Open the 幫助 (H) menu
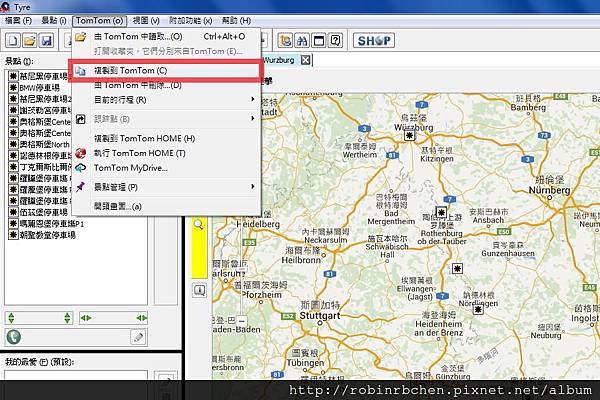Image resolution: width=600 pixels, height=400 pixels. click(x=236, y=20)
